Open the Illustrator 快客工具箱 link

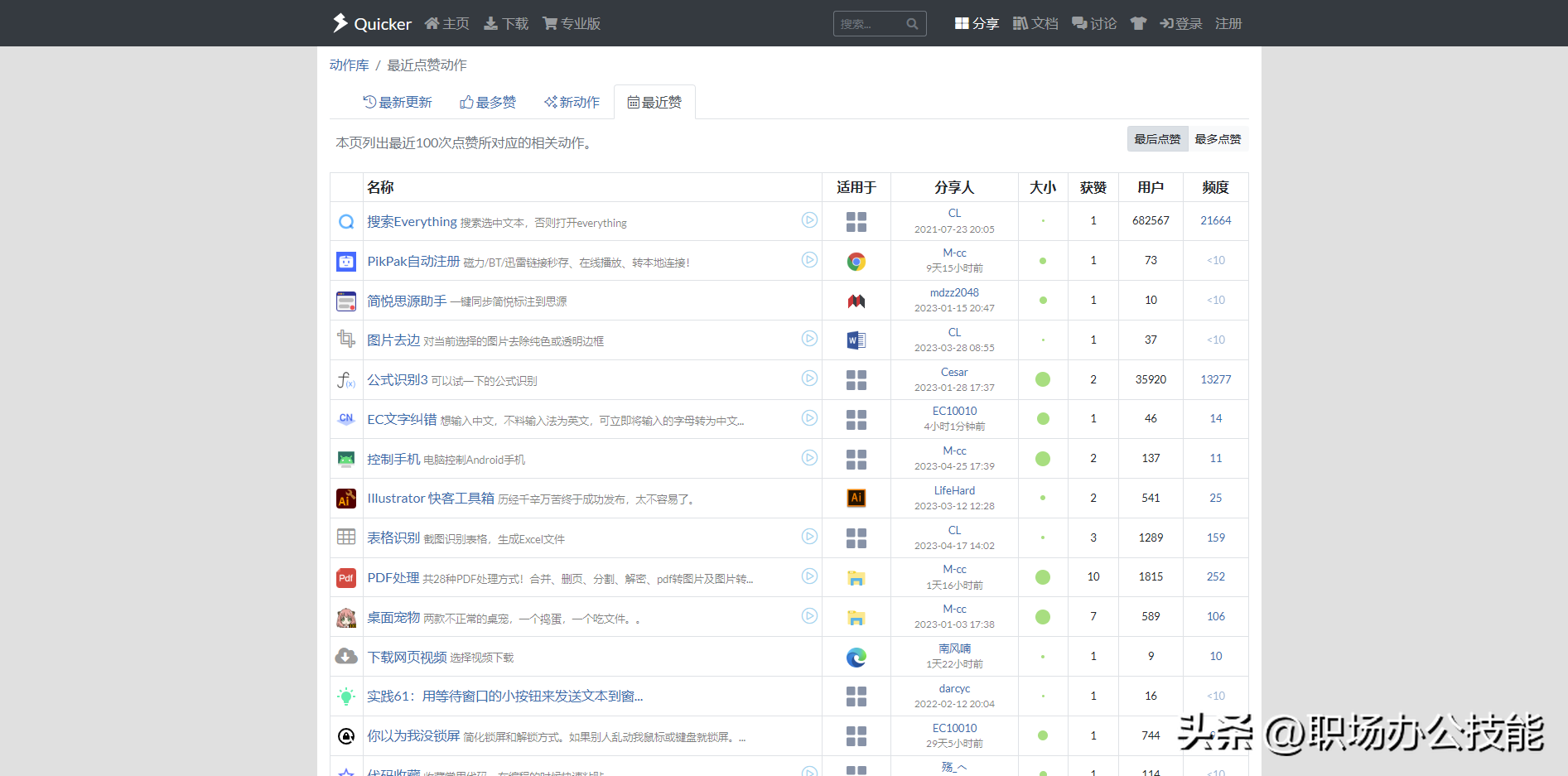[431, 498]
